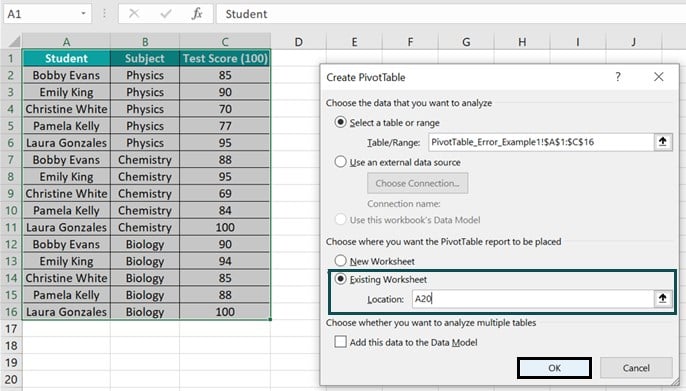The height and width of the screenshot is (391, 686).
Task: Click Emily King cell in row 3
Action: click(66, 92)
